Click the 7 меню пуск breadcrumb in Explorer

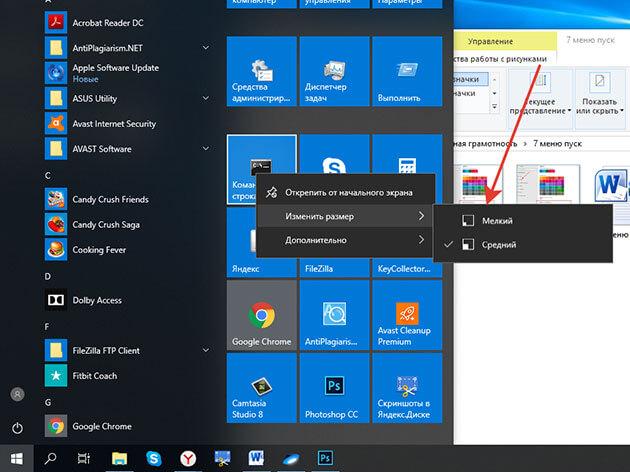pos(557,143)
